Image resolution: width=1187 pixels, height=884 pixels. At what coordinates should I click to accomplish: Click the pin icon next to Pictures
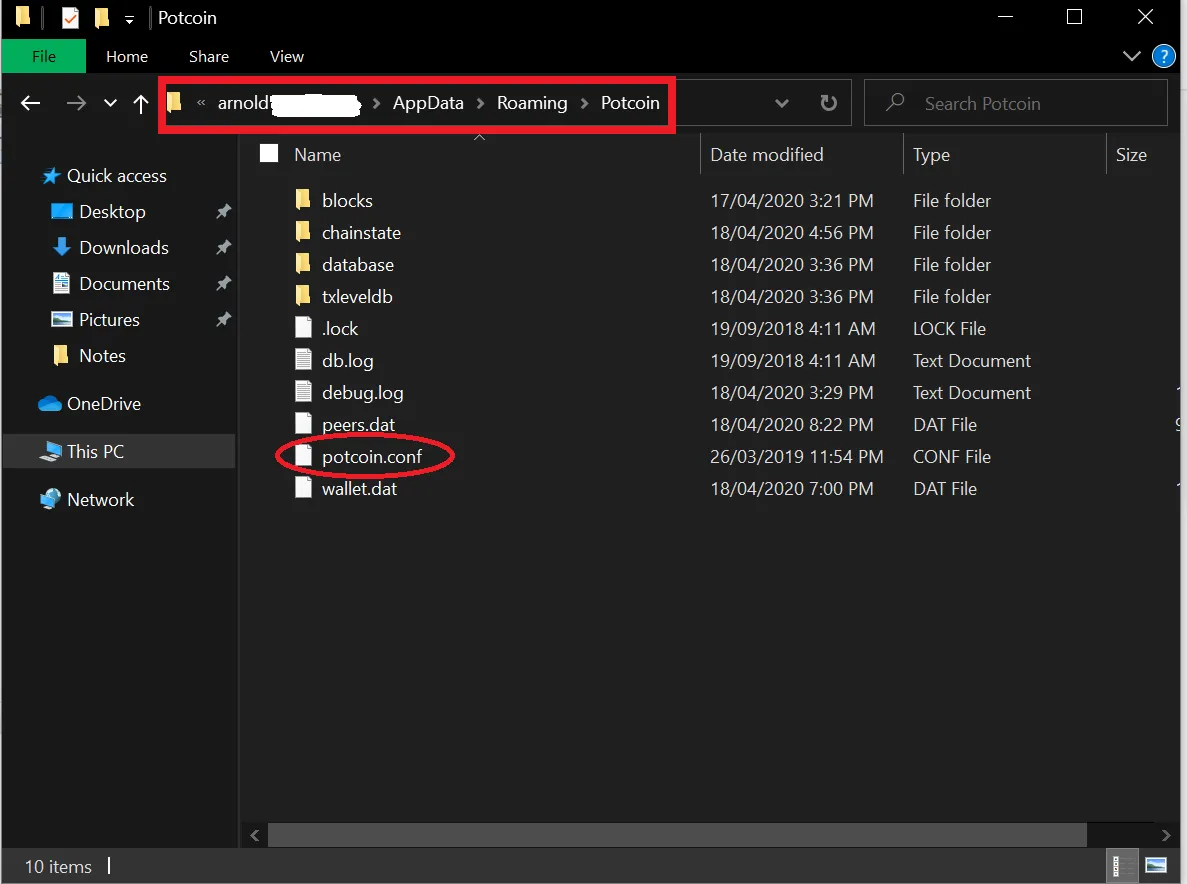pyautogui.click(x=223, y=319)
